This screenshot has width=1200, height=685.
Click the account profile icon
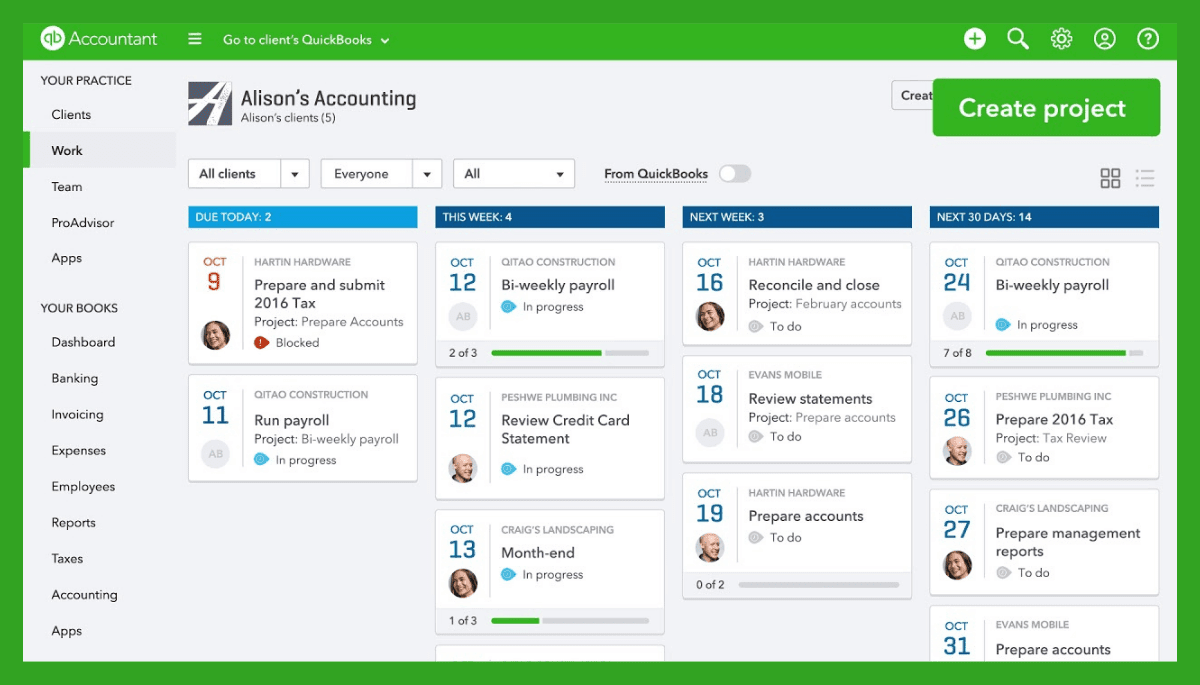(x=1104, y=38)
